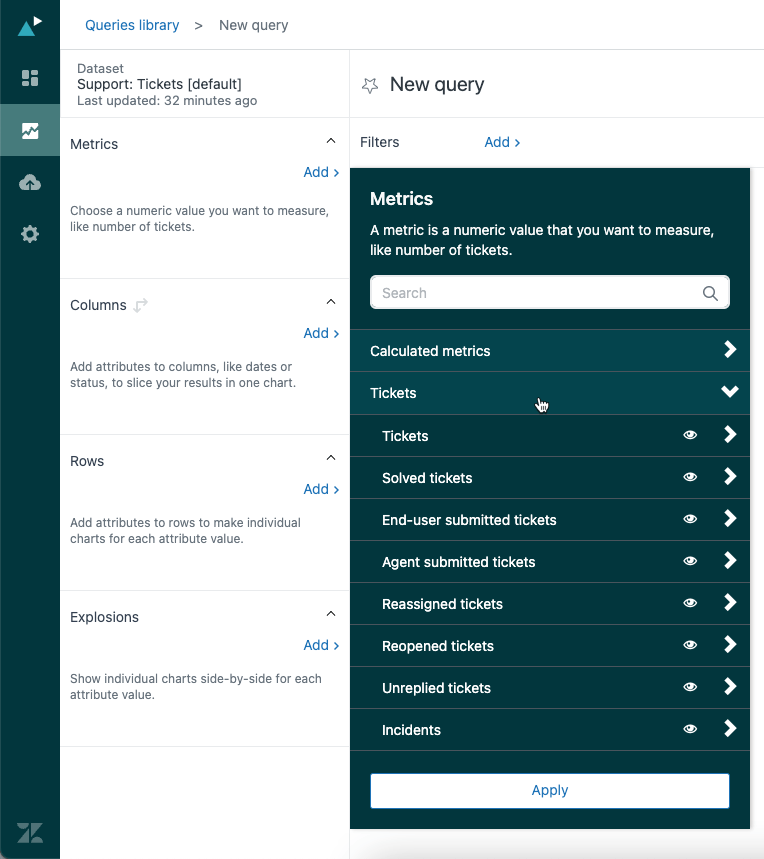Viewport: 764px width, 859px height.
Task: Click the Queries chart icon in sidebar
Action: pos(30,131)
